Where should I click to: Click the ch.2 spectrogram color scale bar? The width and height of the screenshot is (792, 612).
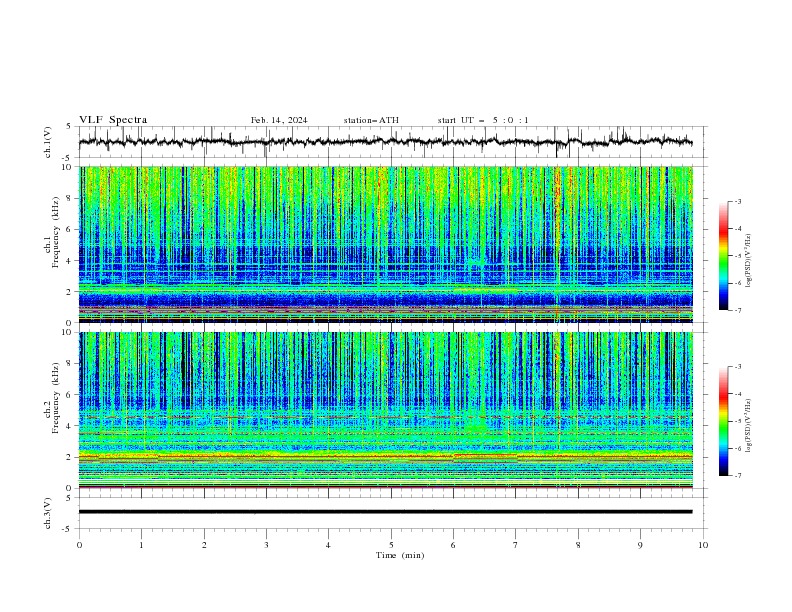click(x=723, y=421)
